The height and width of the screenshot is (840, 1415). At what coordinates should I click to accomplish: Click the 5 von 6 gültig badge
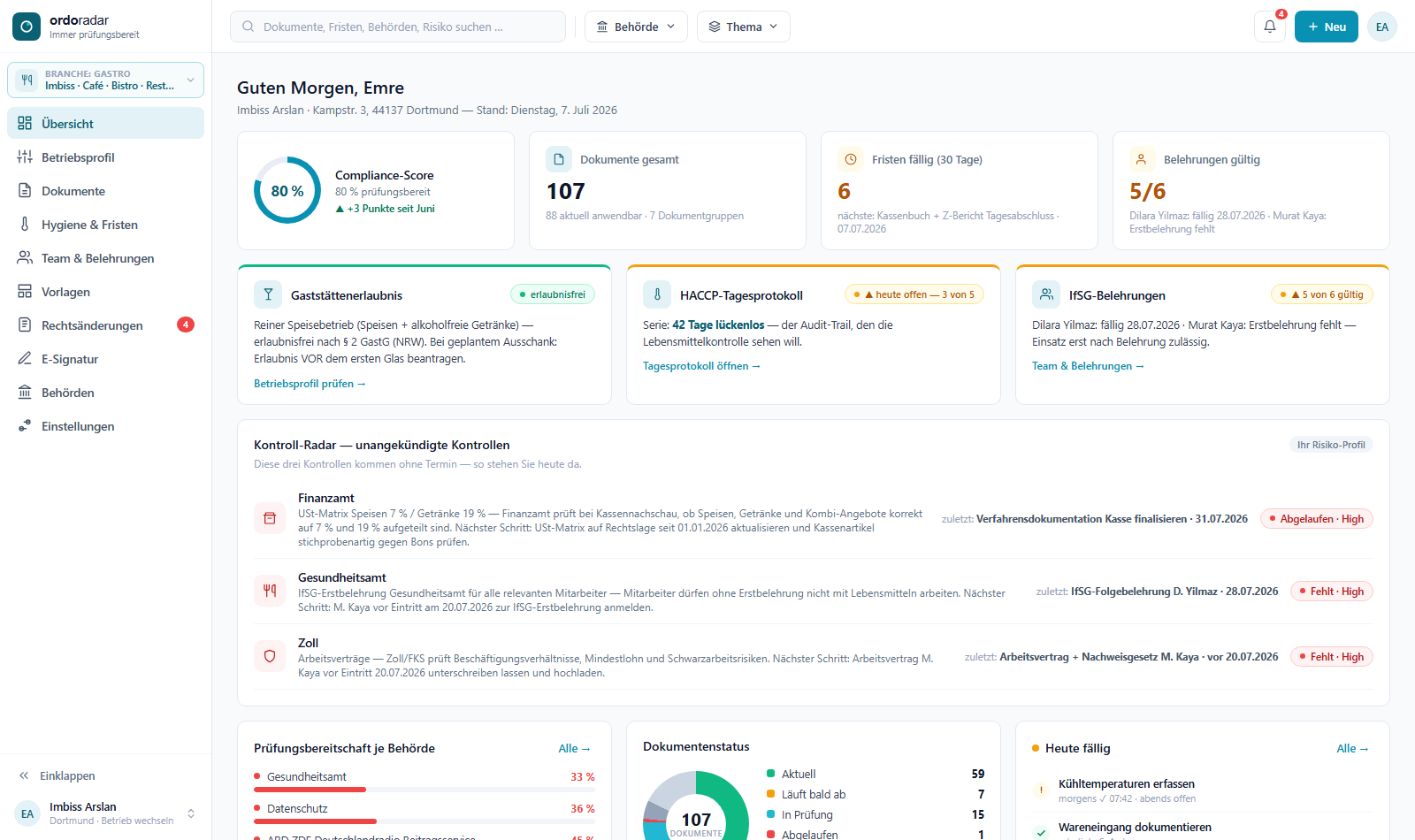(x=1322, y=294)
